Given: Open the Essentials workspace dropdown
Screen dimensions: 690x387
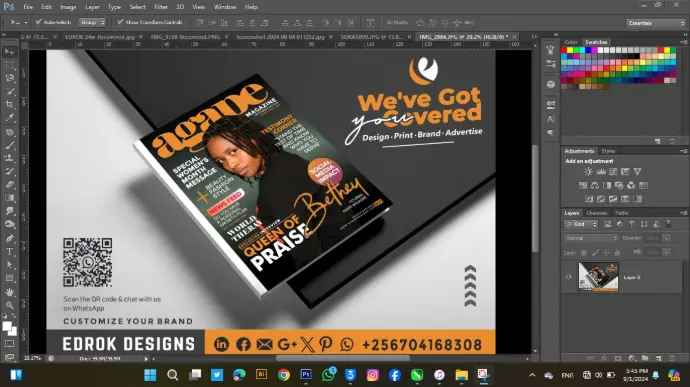Looking at the screenshot, I should point(656,23).
